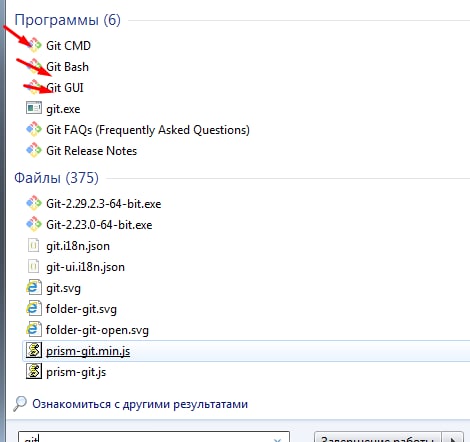Click the Git CMD program icon
Image resolution: width=470 pixels, height=442 pixels.
pyautogui.click(x=34, y=45)
